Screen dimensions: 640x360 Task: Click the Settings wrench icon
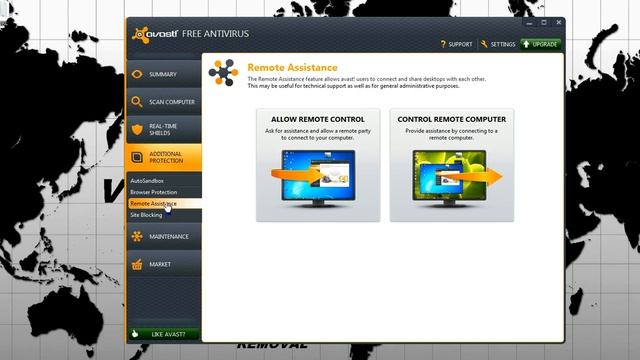click(x=484, y=44)
